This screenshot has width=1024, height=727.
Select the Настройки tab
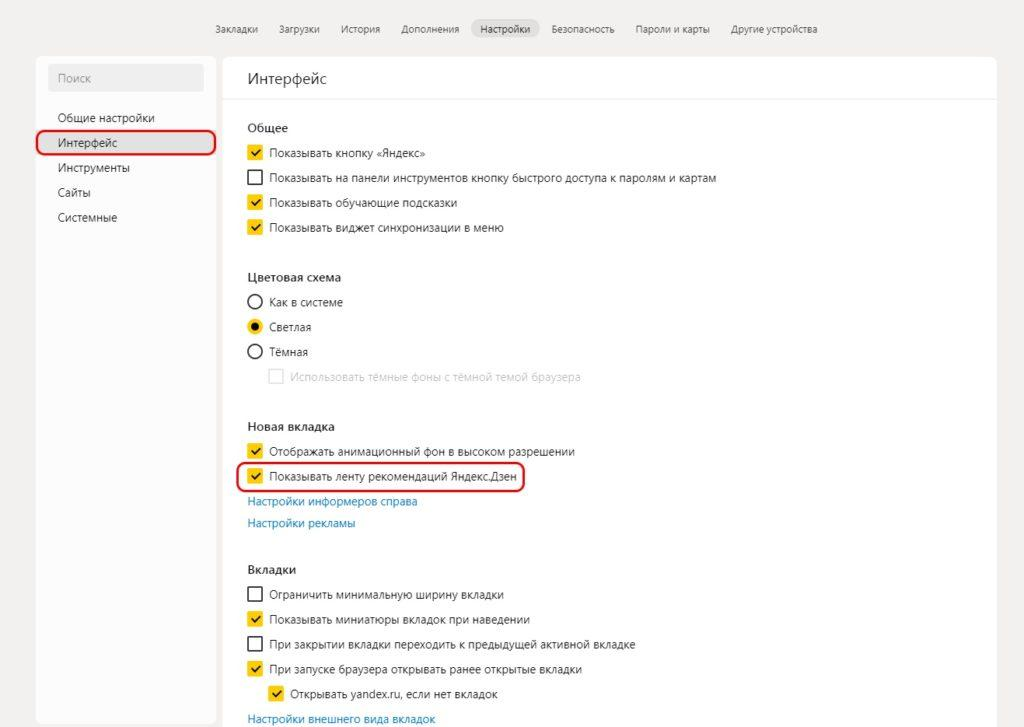point(505,29)
